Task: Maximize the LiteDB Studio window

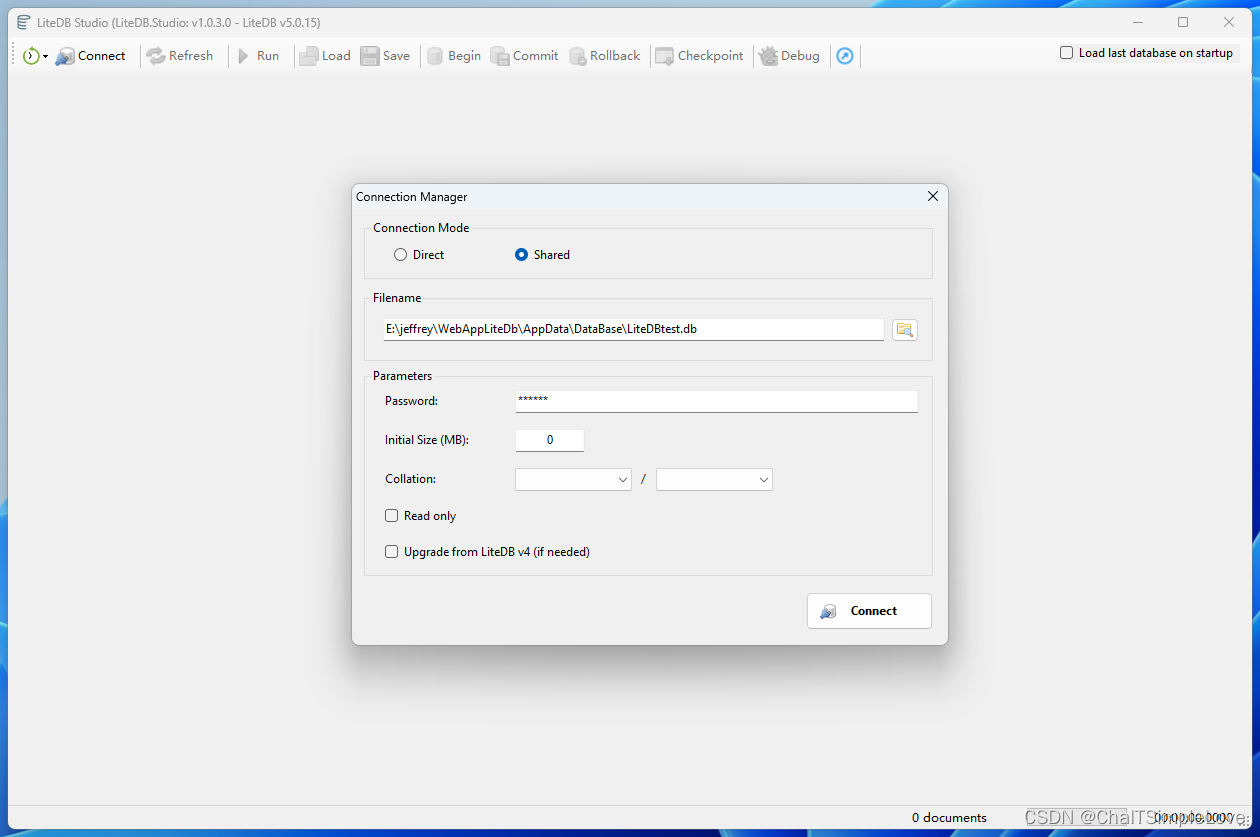Action: (x=1183, y=22)
